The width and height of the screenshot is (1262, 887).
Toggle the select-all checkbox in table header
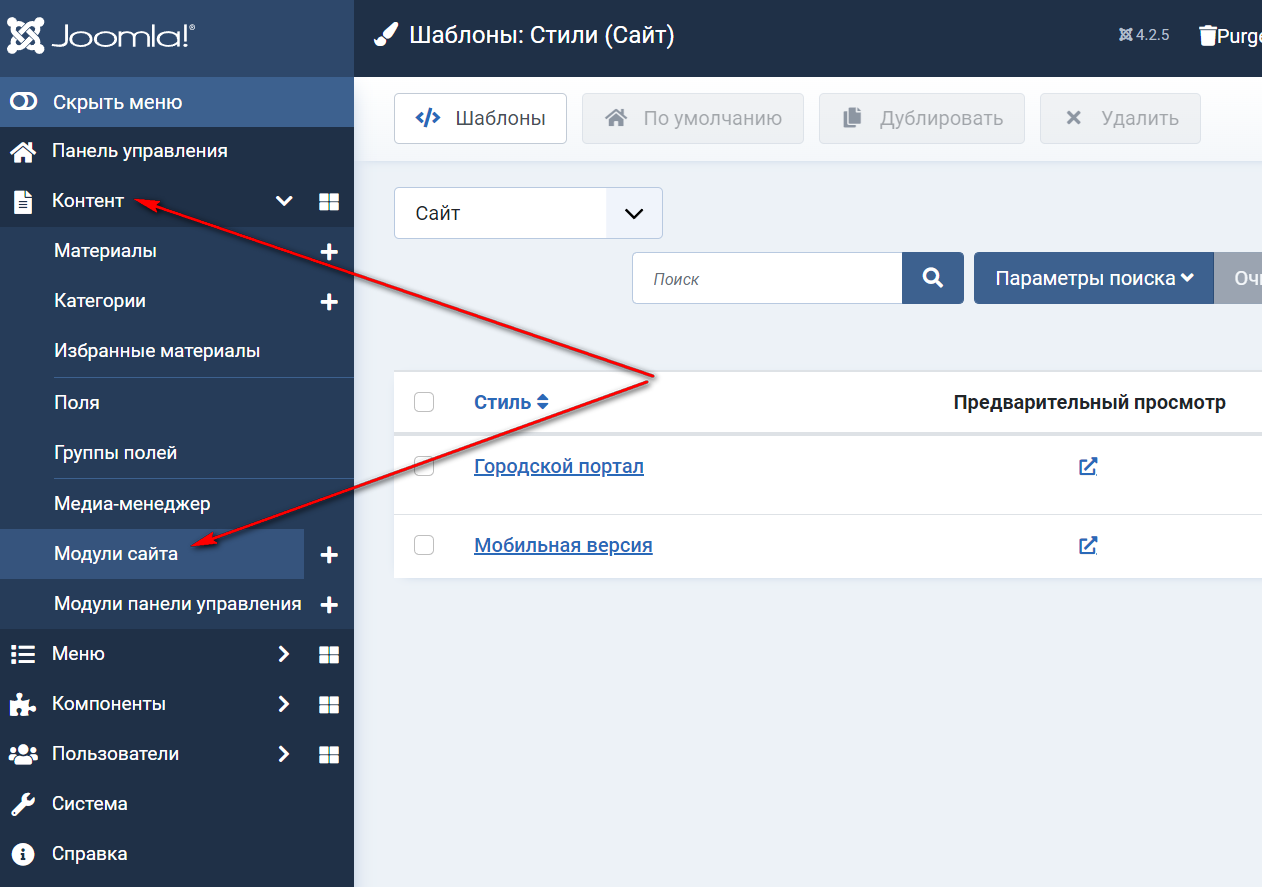pyautogui.click(x=424, y=402)
